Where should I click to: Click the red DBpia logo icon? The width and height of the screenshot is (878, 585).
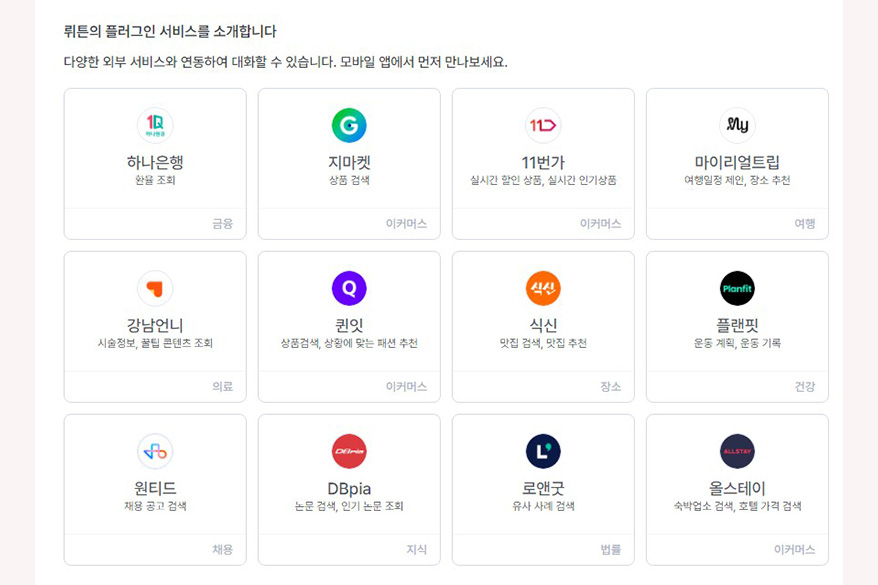click(348, 452)
